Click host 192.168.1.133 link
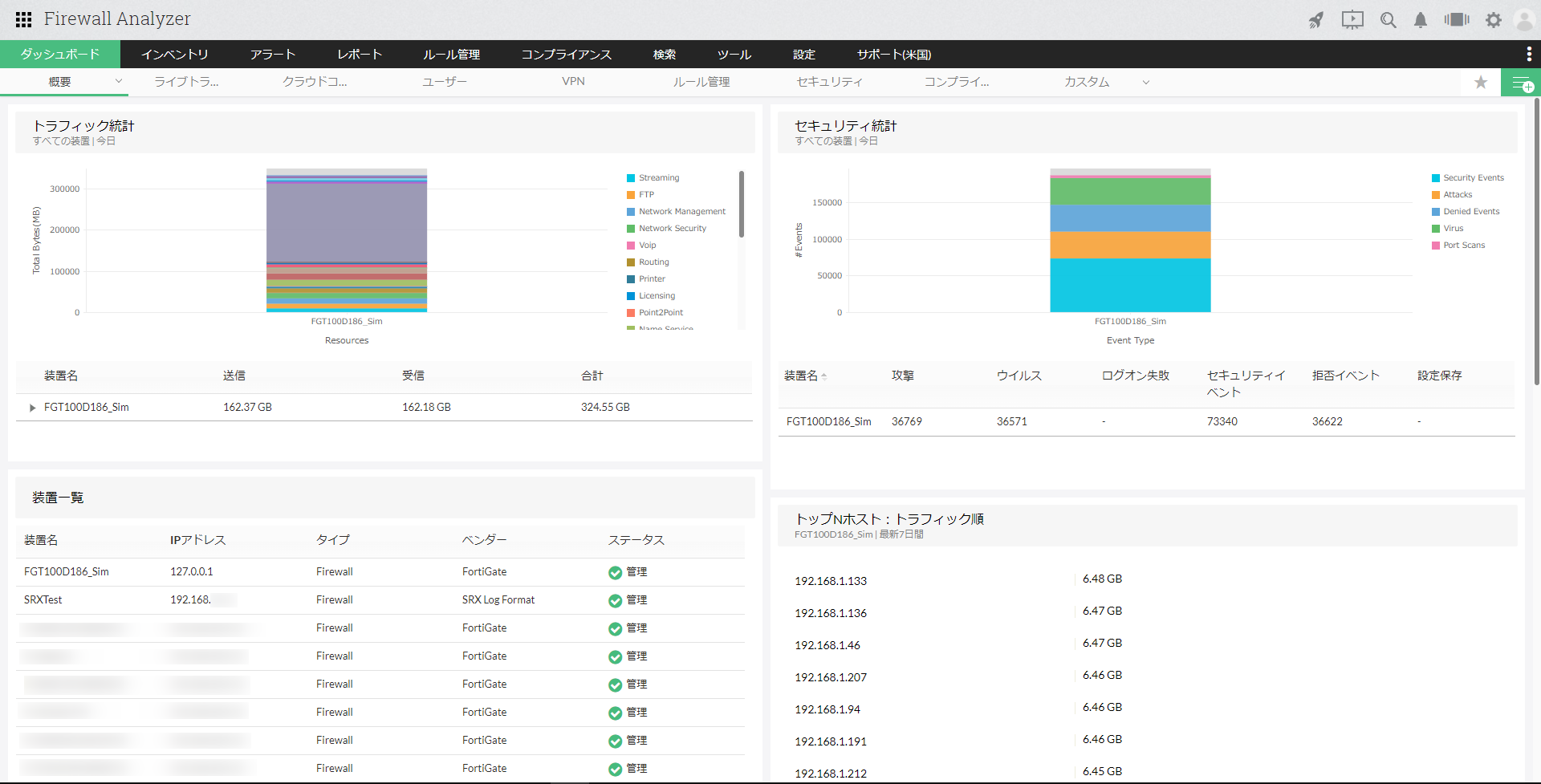1541x784 pixels. 831,581
